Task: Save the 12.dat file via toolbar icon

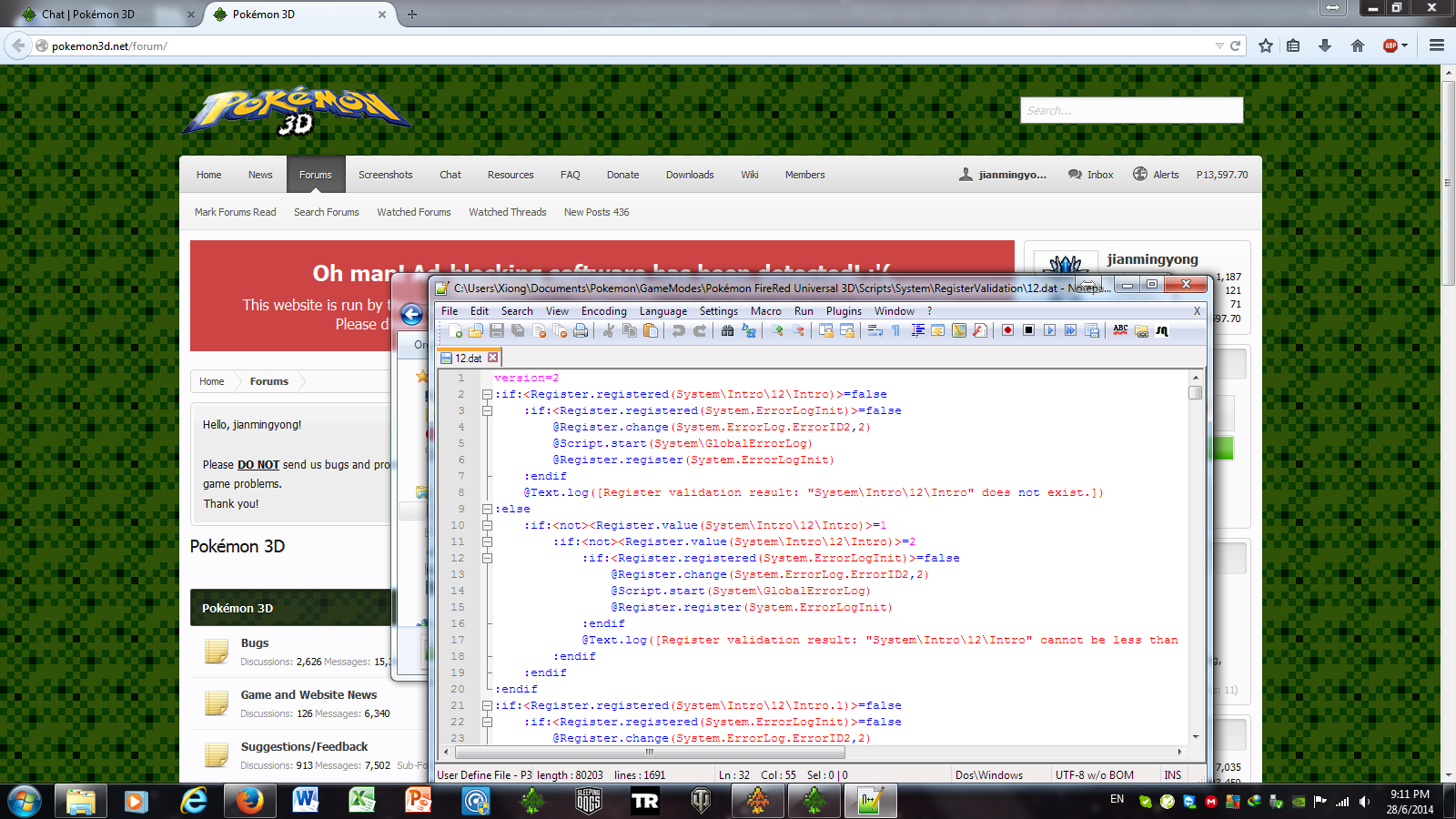Action: pyautogui.click(x=497, y=331)
